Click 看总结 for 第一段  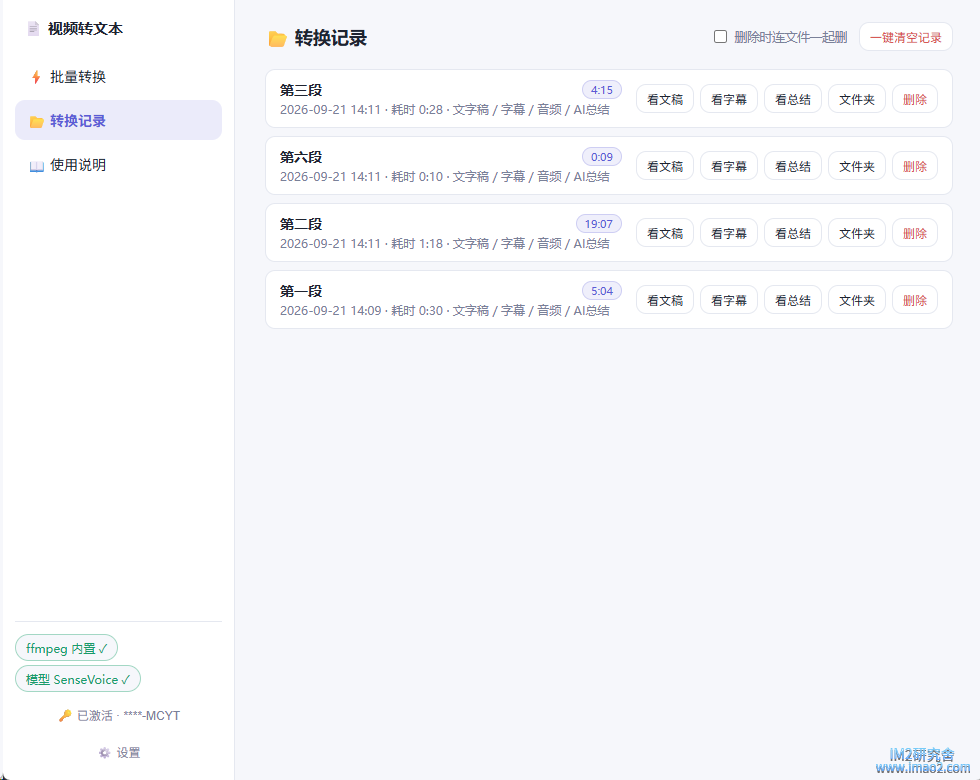[792, 299]
